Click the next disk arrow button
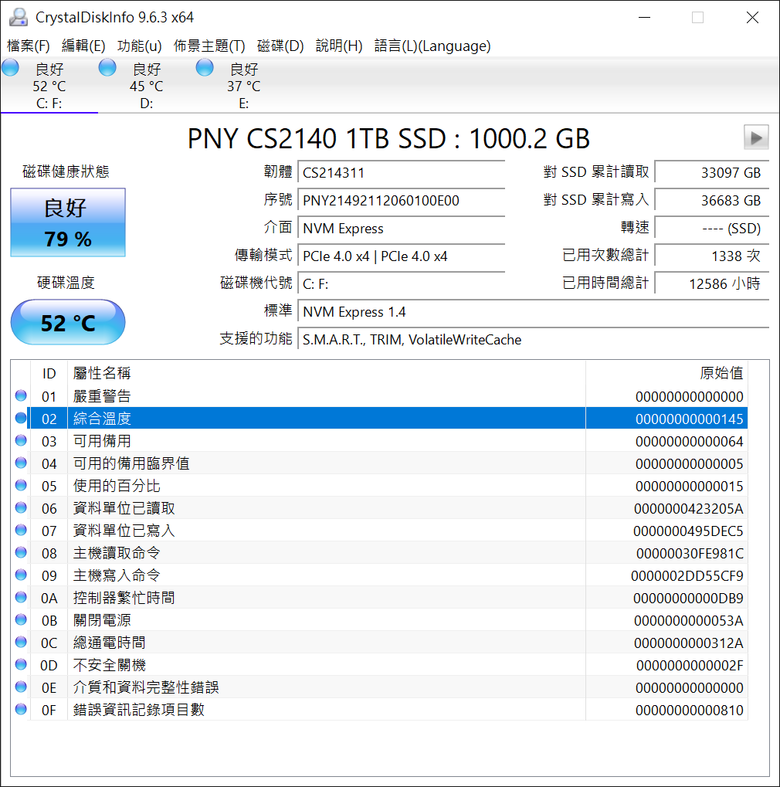The image size is (780, 787). pyautogui.click(x=756, y=137)
